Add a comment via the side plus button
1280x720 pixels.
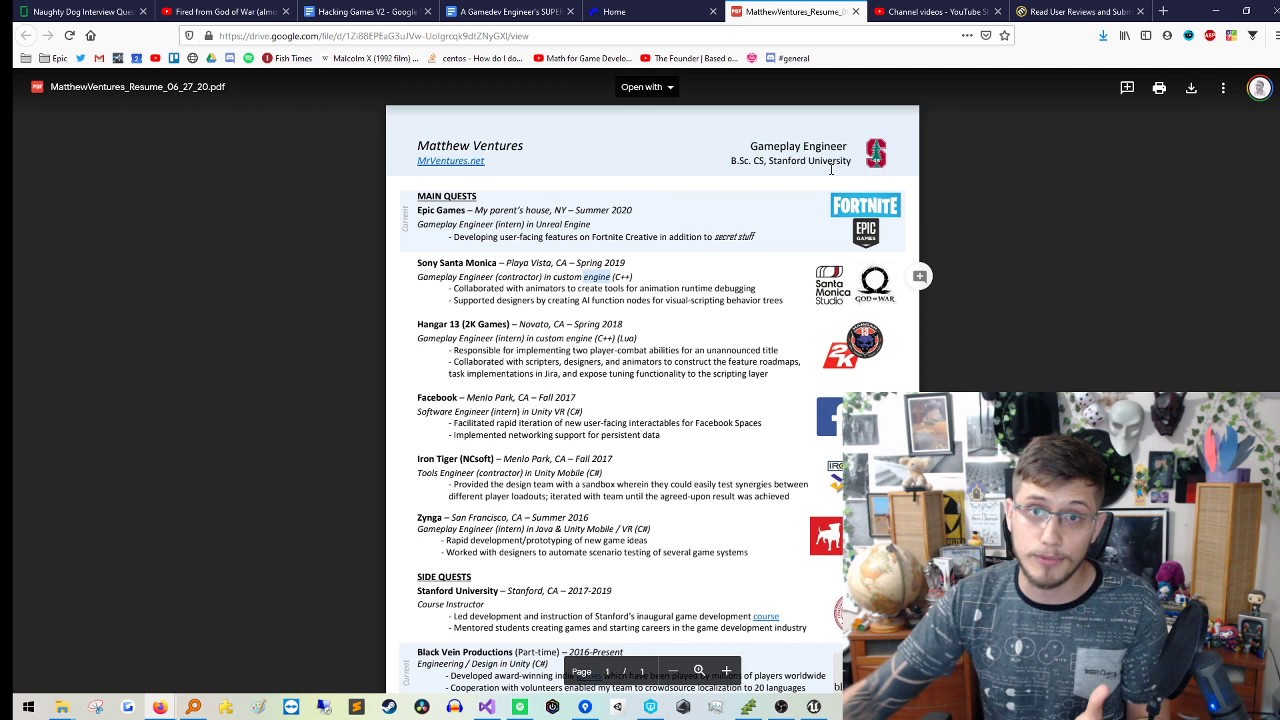click(919, 276)
